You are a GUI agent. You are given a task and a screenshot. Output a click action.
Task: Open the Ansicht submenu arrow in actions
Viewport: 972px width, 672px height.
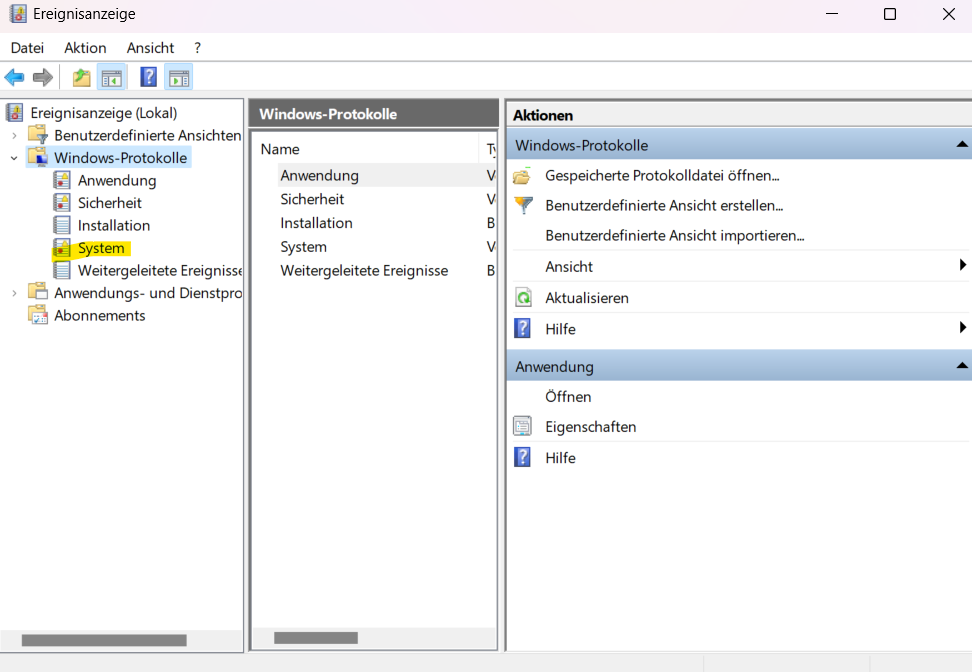tap(962, 265)
